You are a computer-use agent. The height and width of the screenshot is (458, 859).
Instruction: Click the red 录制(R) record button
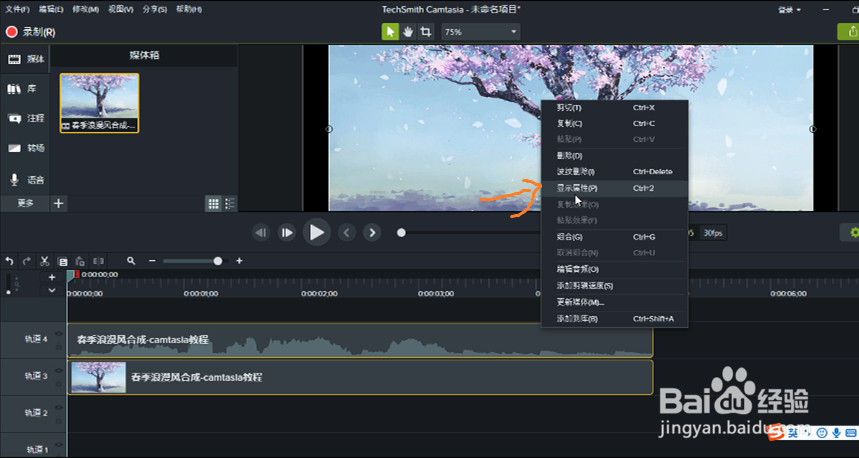click(x=31, y=32)
